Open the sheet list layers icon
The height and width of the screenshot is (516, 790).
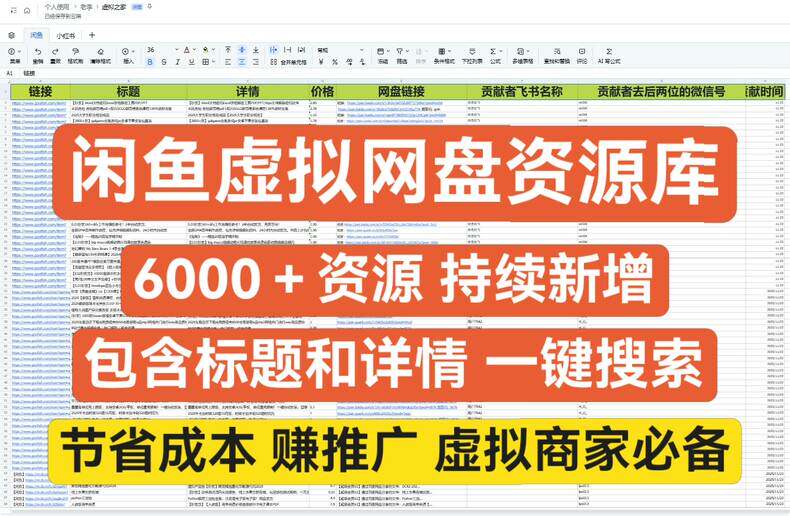click(12, 35)
